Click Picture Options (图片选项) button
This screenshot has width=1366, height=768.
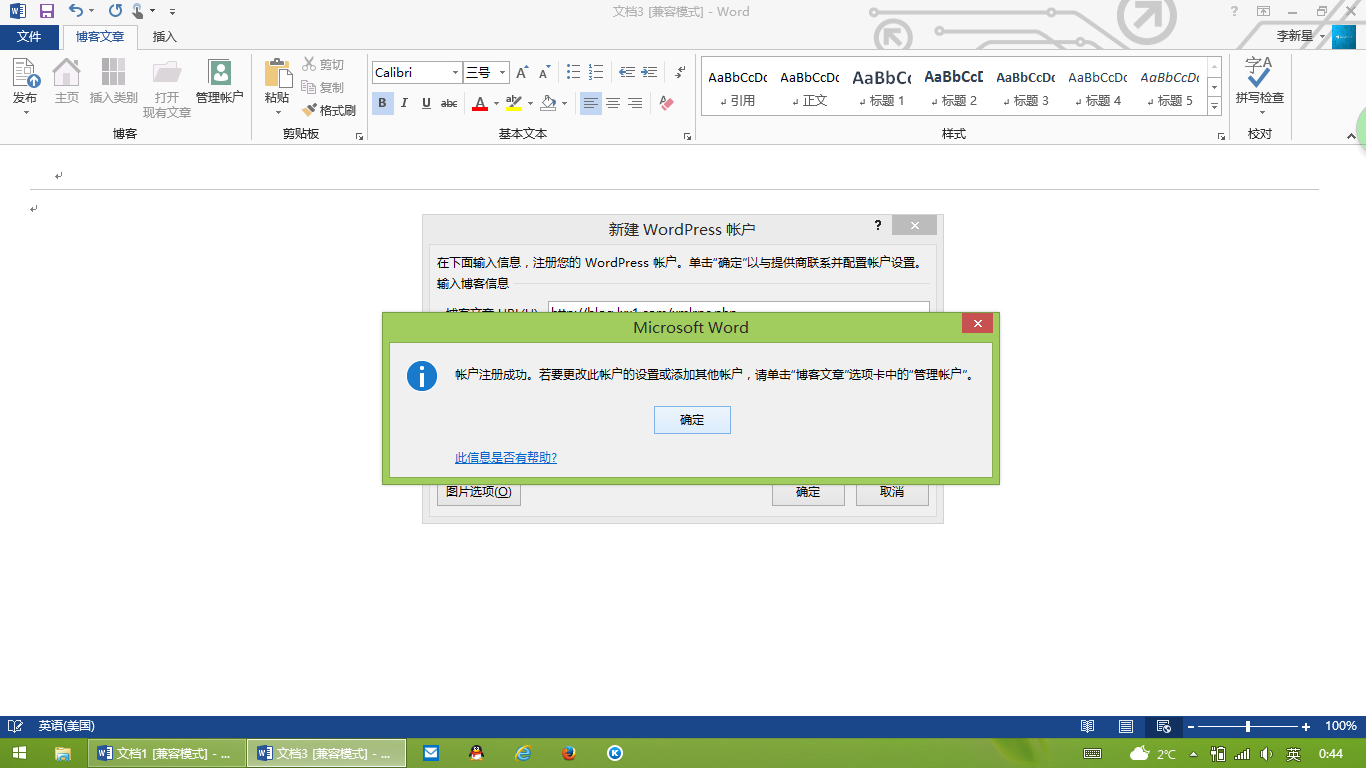click(x=479, y=492)
